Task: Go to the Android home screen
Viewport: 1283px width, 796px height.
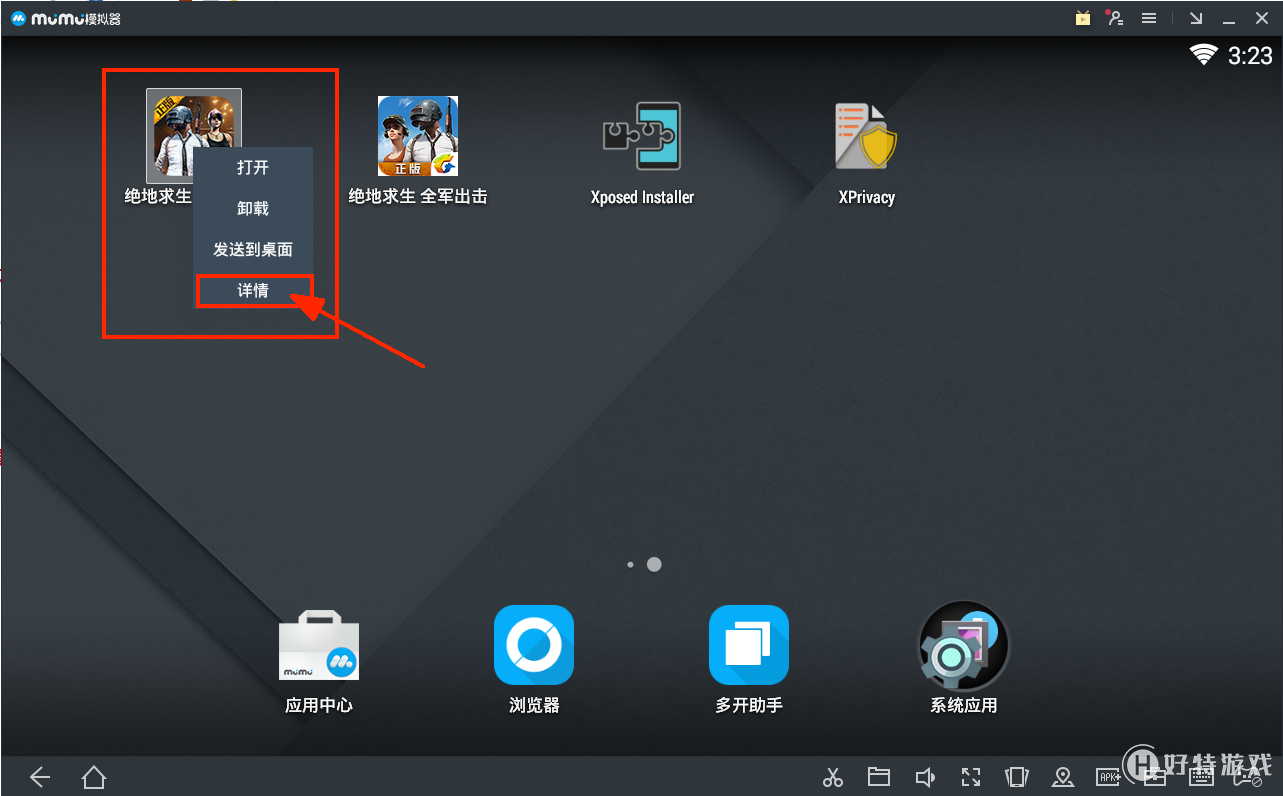Action: point(94,776)
